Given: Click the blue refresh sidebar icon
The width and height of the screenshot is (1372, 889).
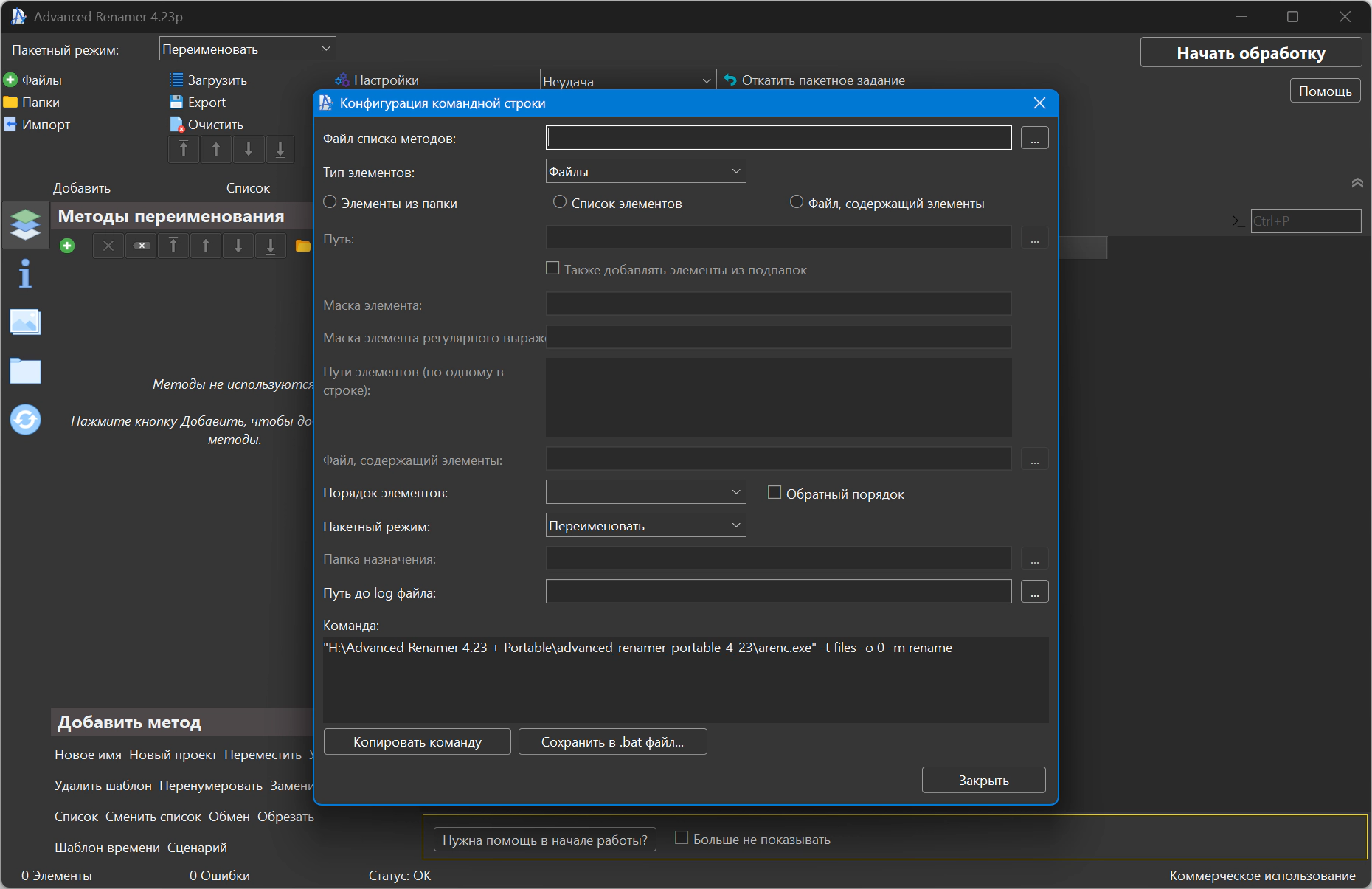Looking at the screenshot, I should click(25, 419).
